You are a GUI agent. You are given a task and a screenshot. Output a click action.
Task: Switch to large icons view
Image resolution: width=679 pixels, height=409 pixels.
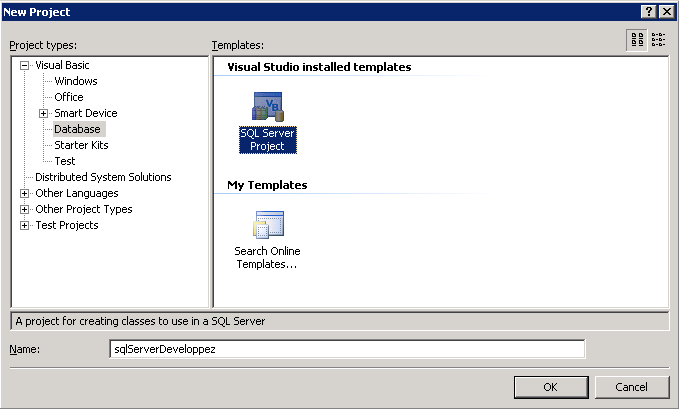click(636, 40)
